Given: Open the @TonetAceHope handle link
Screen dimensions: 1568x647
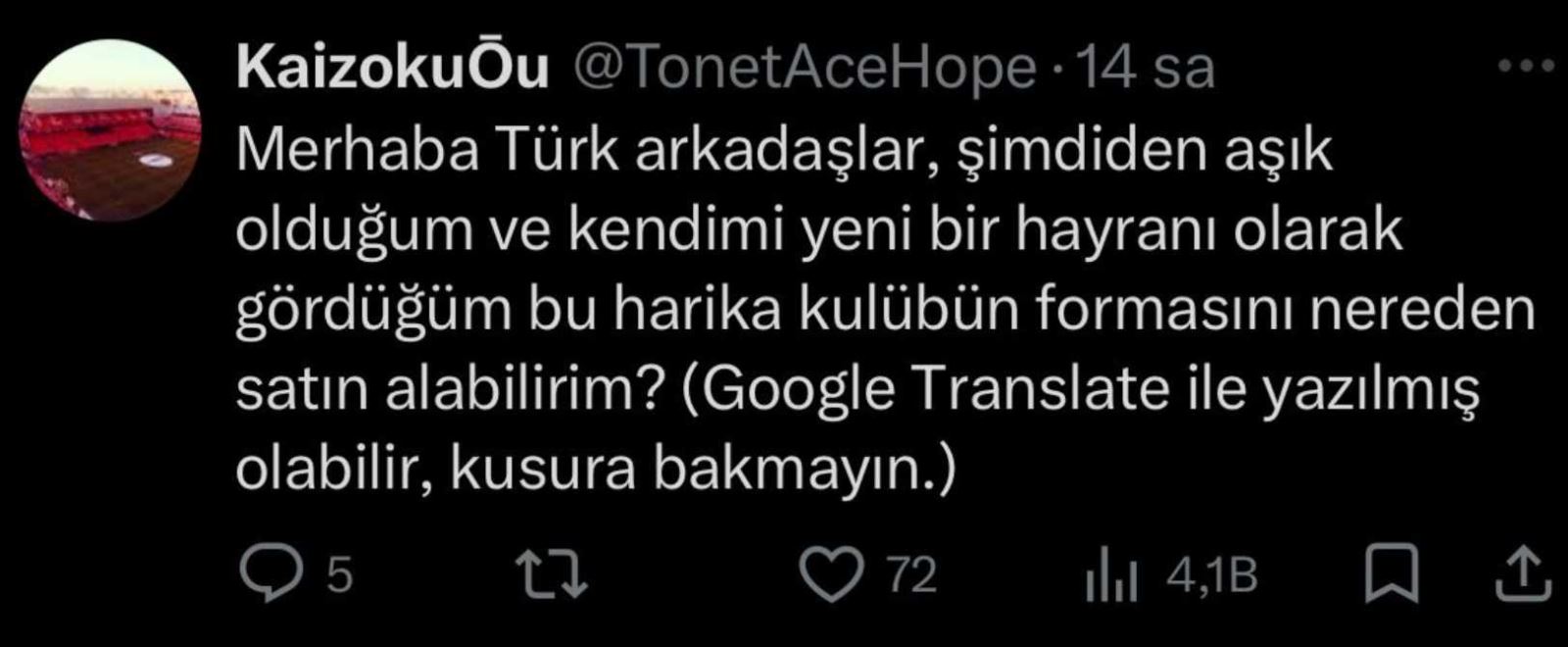Looking at the screenshot, I should pos(803,69).
